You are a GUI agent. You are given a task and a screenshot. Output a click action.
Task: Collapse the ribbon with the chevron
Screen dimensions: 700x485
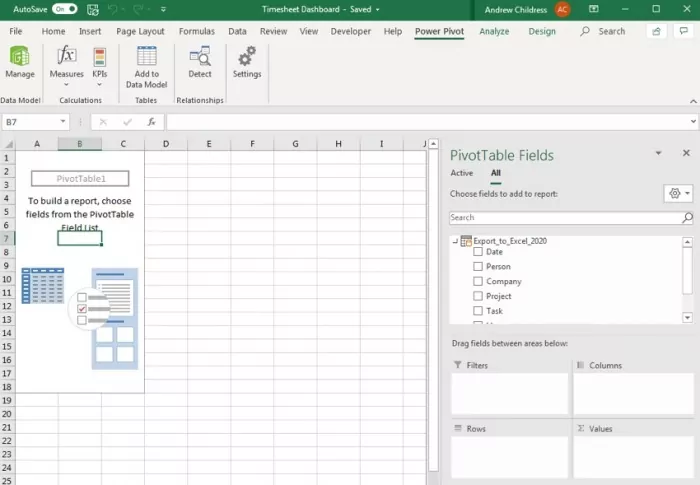coord(693,101)
